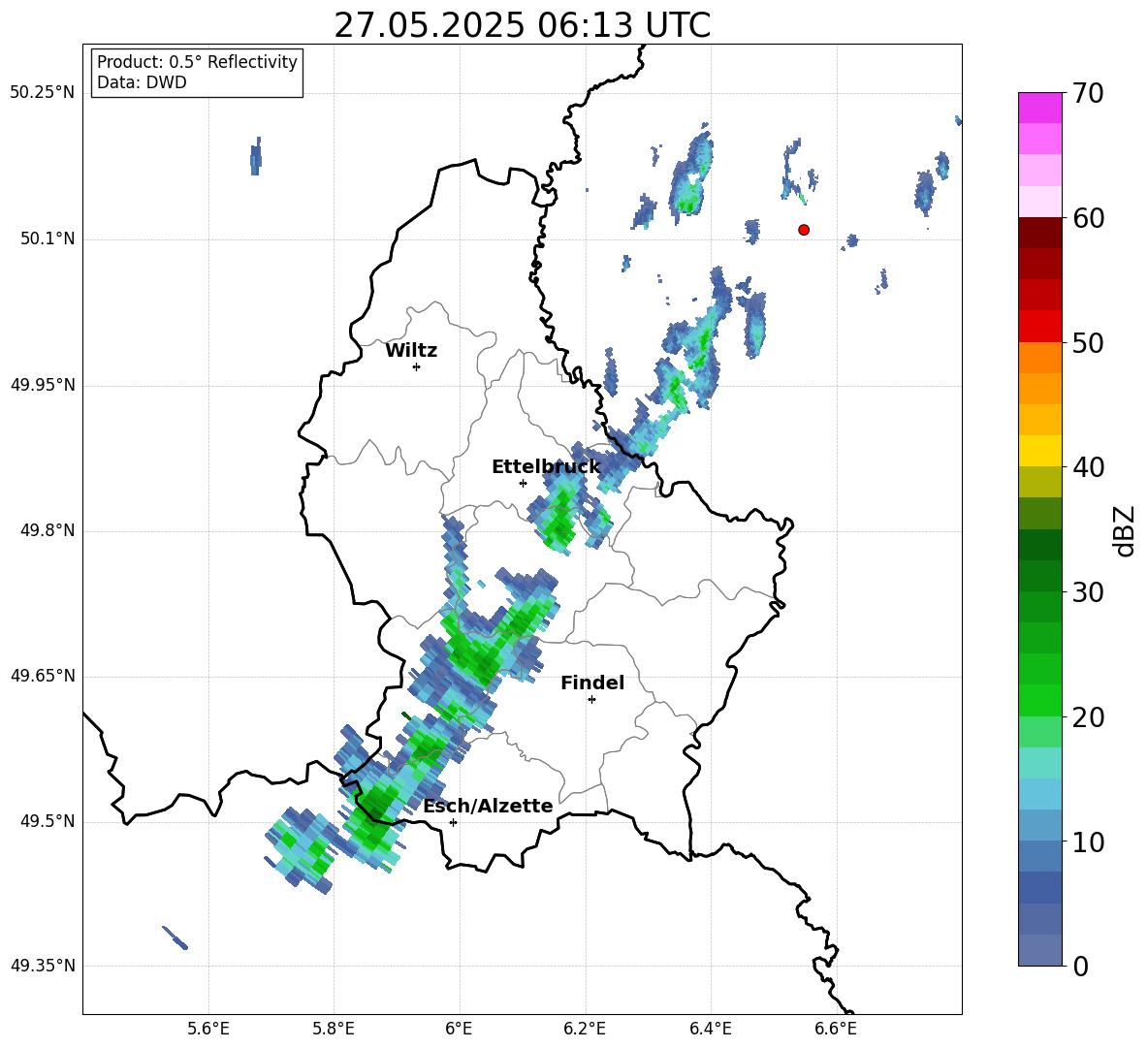Click the 'Data: DWD' text
The image size is (1148, 1048).
coord(142,82)
